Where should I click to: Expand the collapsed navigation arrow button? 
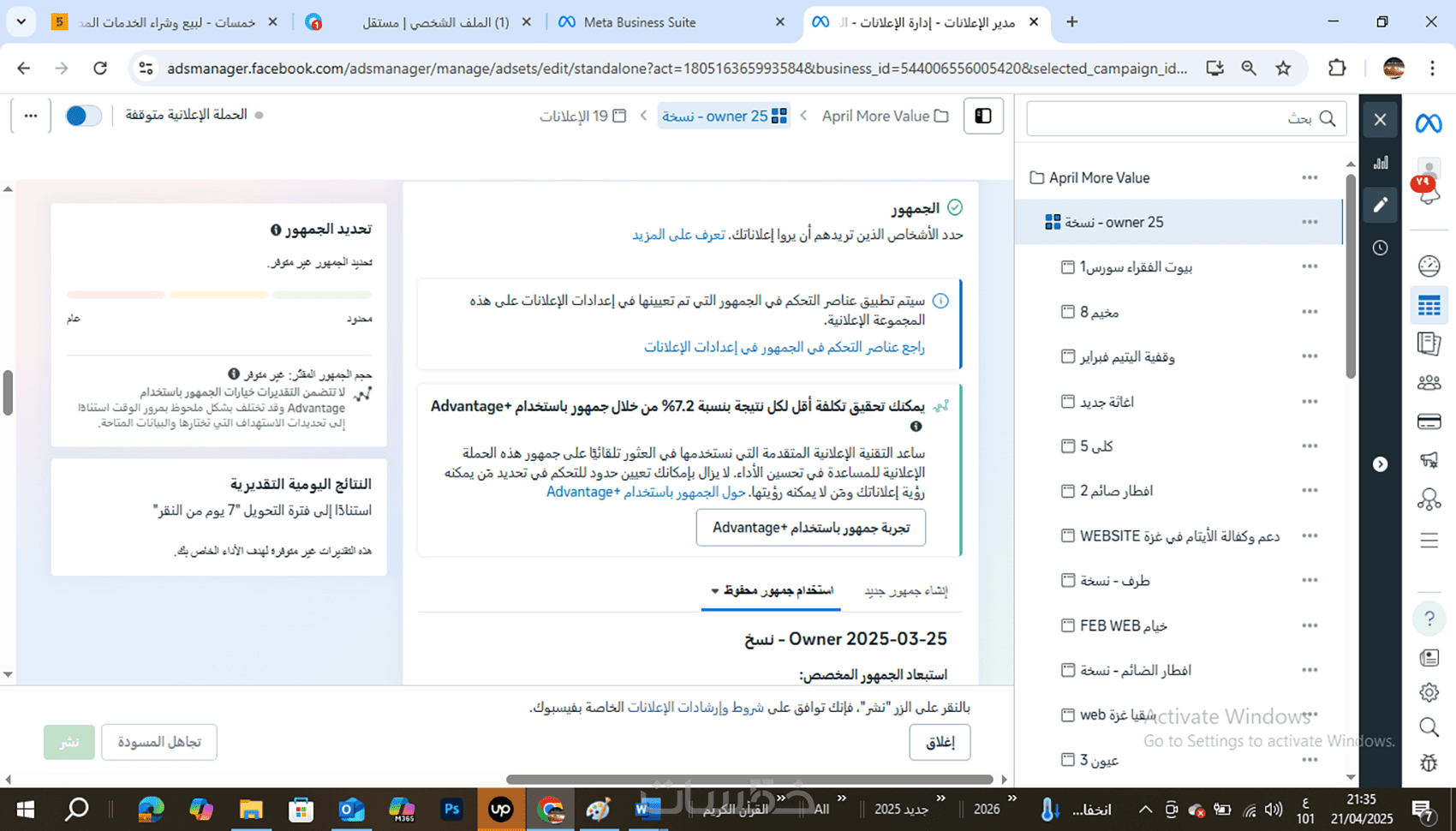point(1381,464)
